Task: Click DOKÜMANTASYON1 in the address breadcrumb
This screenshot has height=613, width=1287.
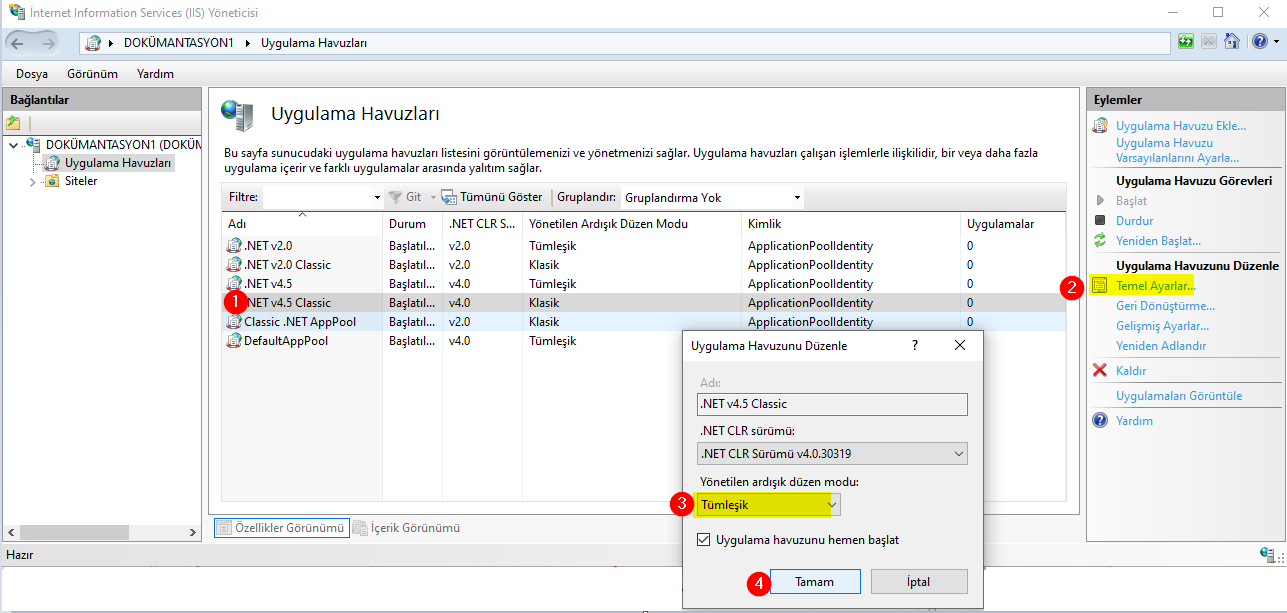Action: [x=179, y=43]
